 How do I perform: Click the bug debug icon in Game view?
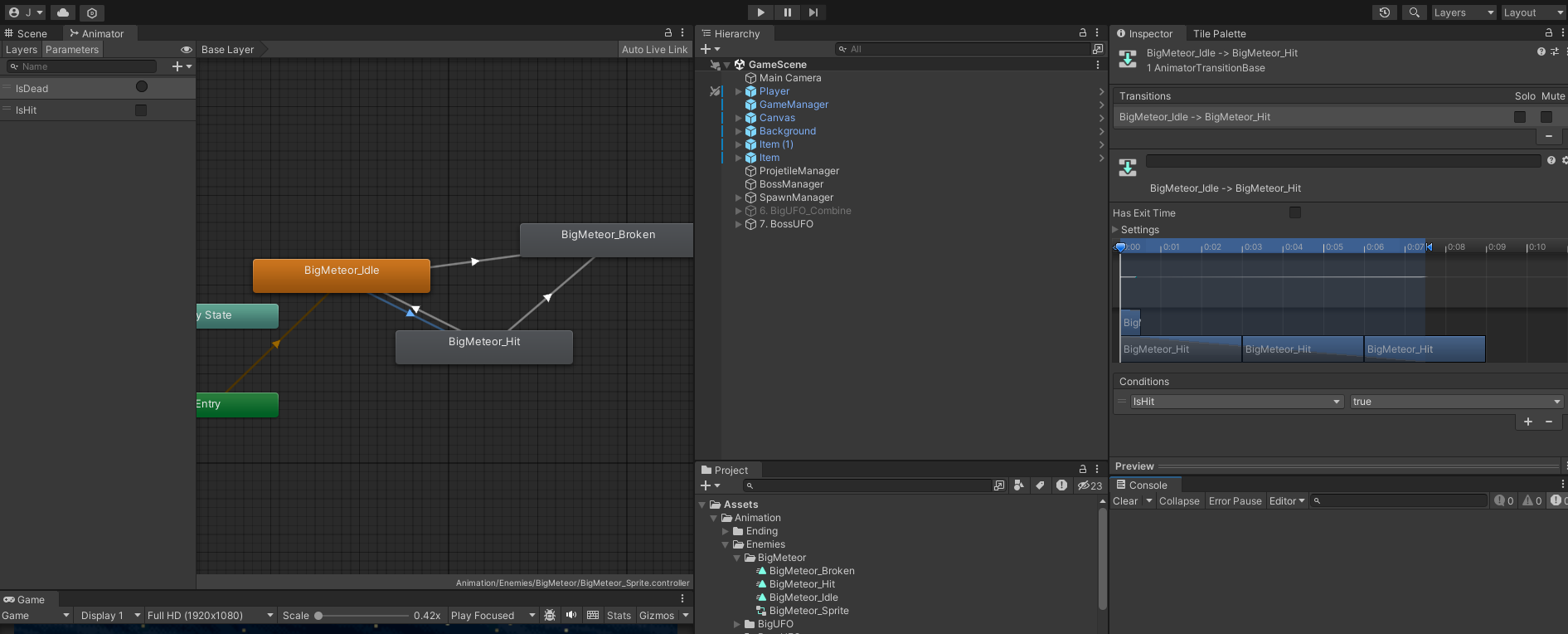(x=550, y=615)
